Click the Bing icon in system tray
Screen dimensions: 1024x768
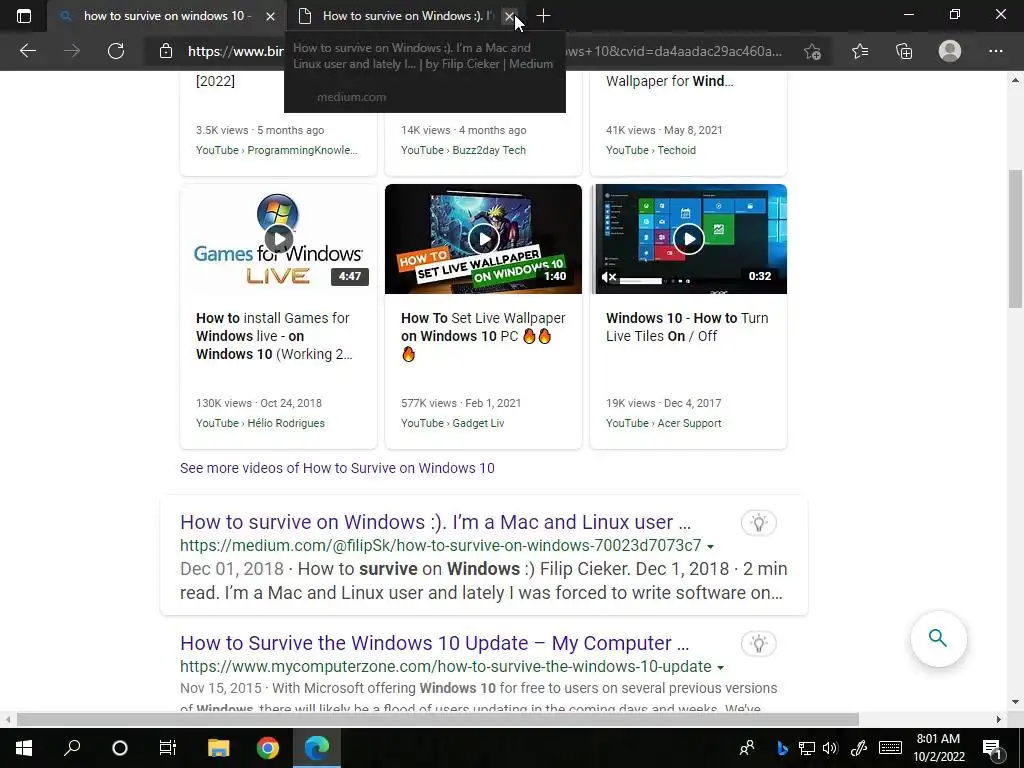click(782, 748)
